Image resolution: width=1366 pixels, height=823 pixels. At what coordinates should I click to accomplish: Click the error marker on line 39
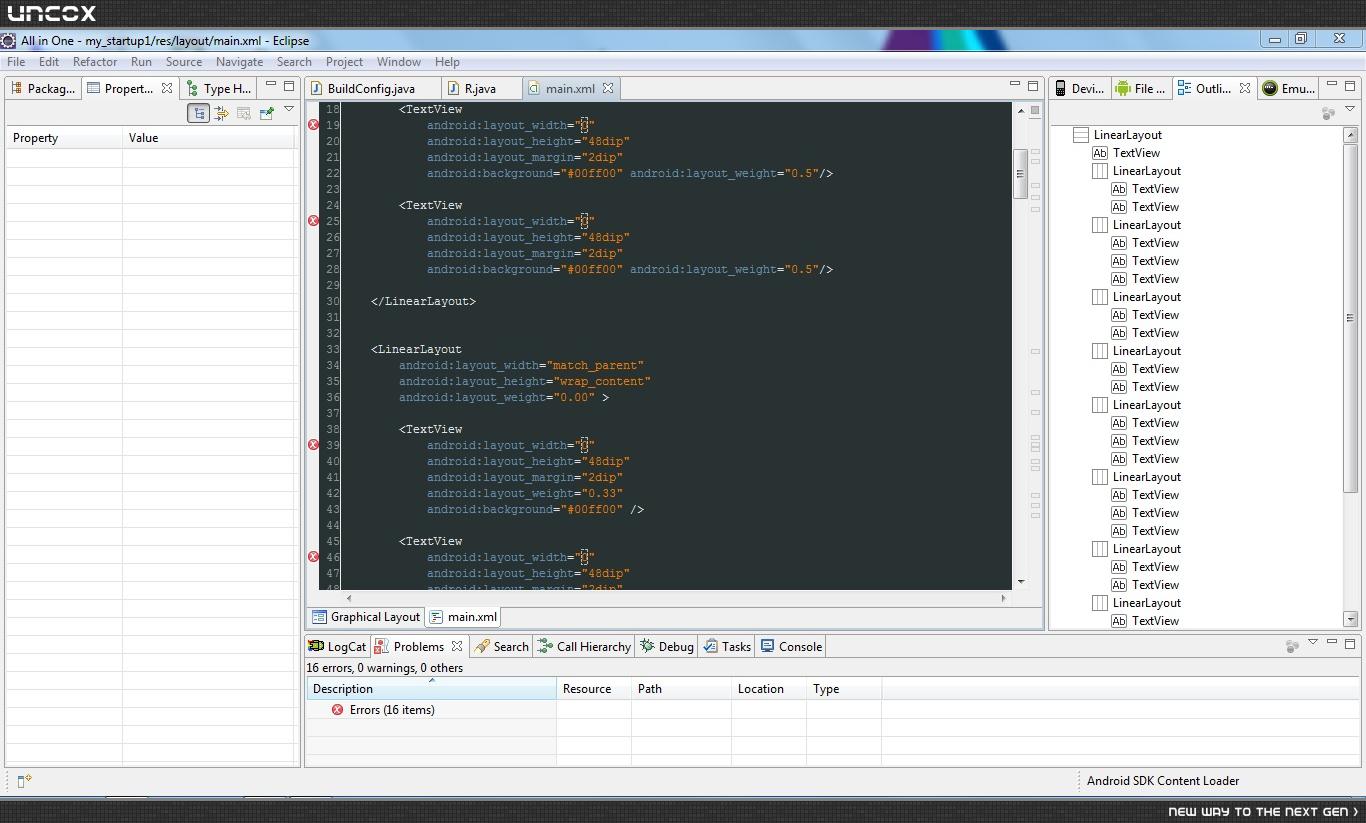[x=313, y=445]
